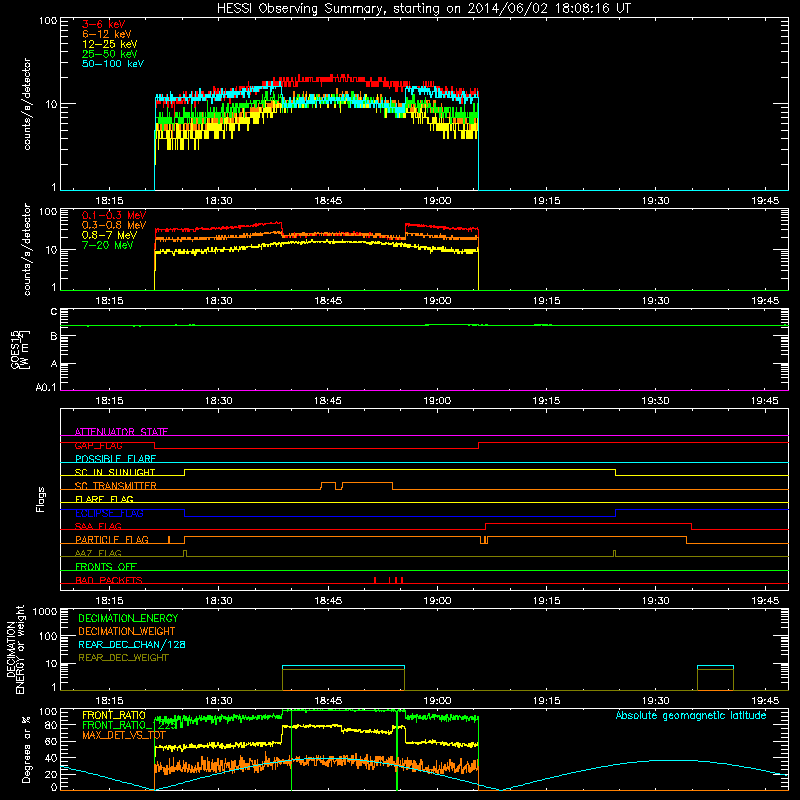The image size is (800, 800).
Task: Click the REAR_DEC_CHAN/128 legend label
Action: 132,644
